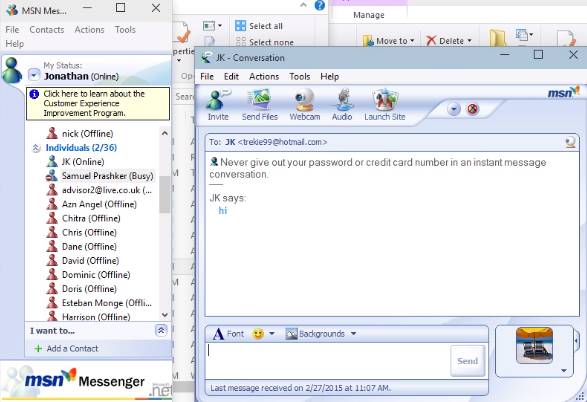Collapse the I want to... panel chevron
Screen dimensions: 587x402
[161, 331]
